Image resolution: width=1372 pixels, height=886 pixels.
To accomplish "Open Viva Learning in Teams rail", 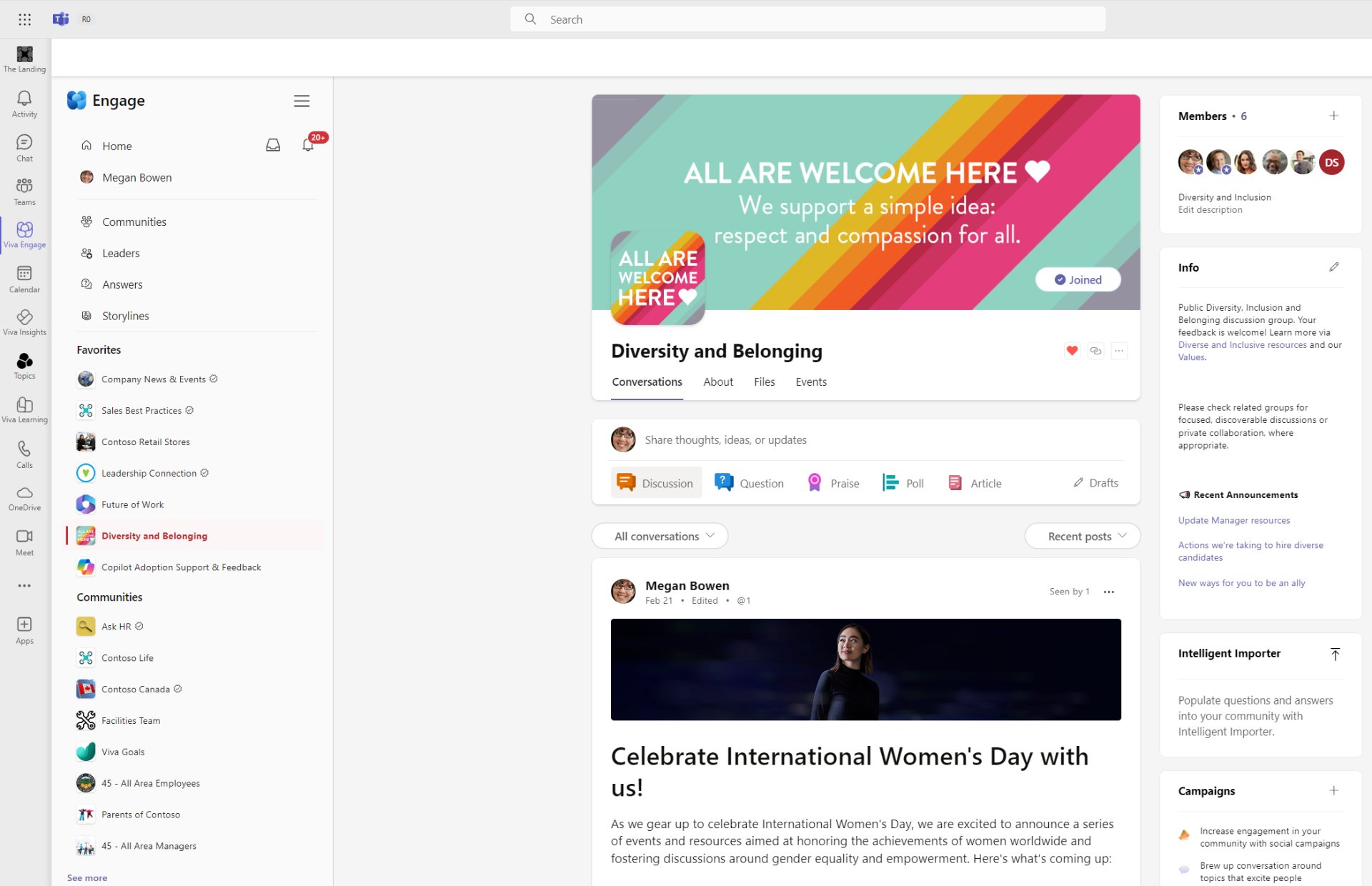I will point(25,410).
